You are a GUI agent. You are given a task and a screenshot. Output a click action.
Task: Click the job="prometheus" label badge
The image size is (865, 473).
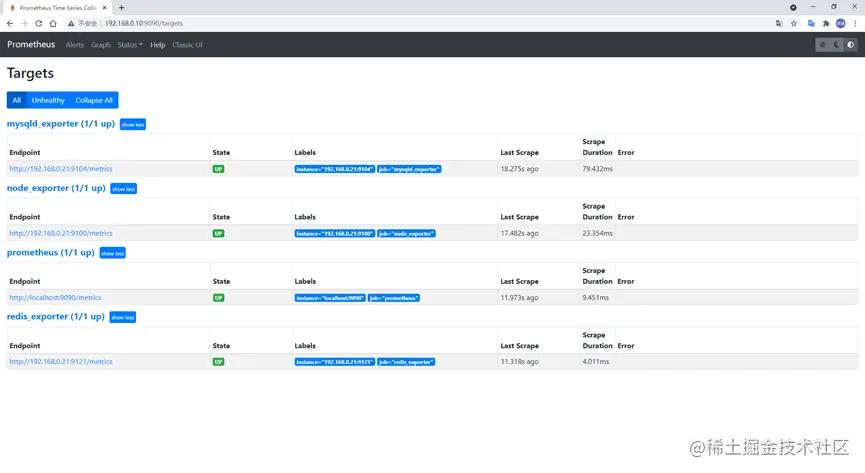tap(394, 298)
